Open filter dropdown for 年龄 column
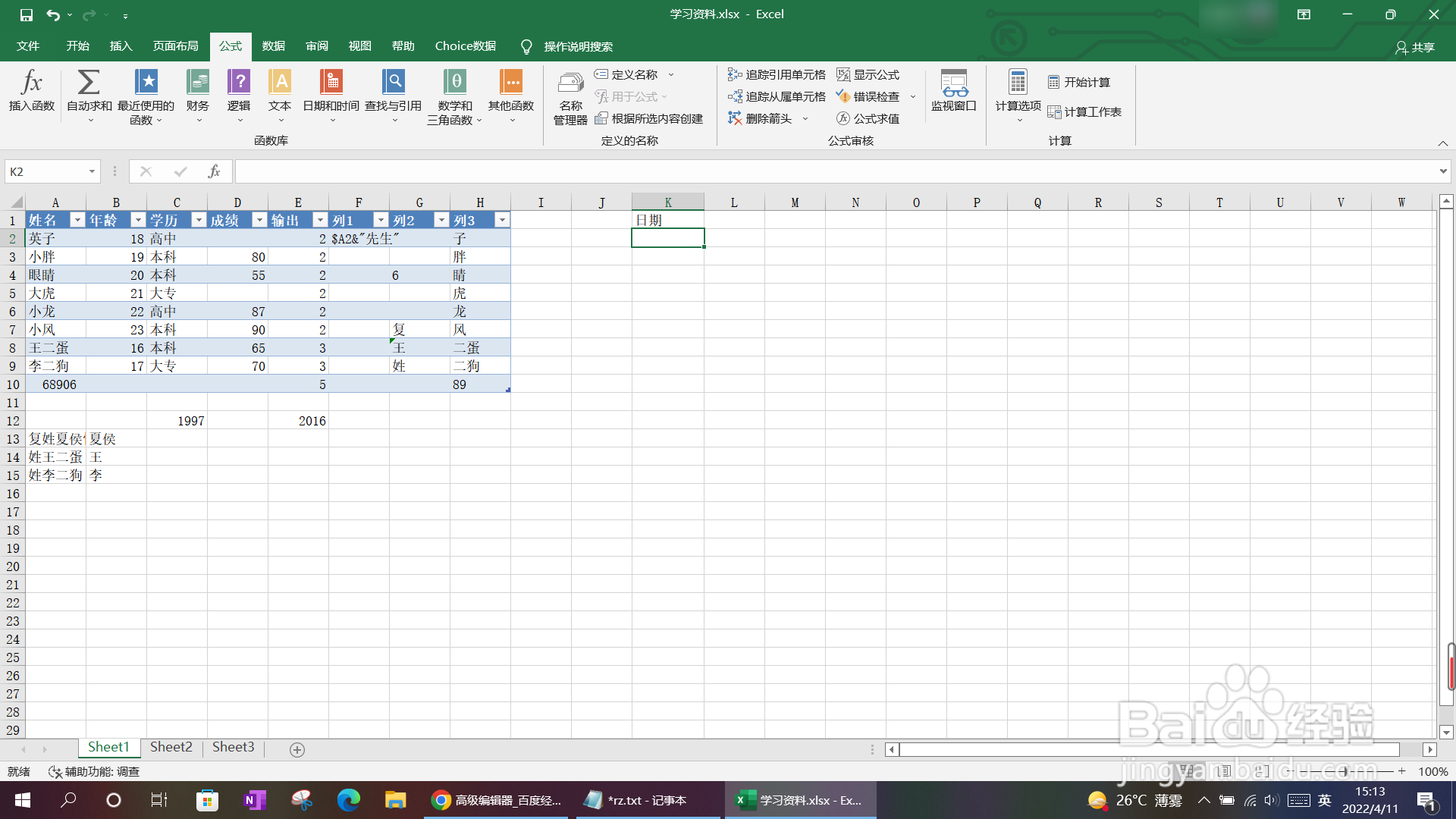This screenshot has height=819, width=1456. coord(138,220)
